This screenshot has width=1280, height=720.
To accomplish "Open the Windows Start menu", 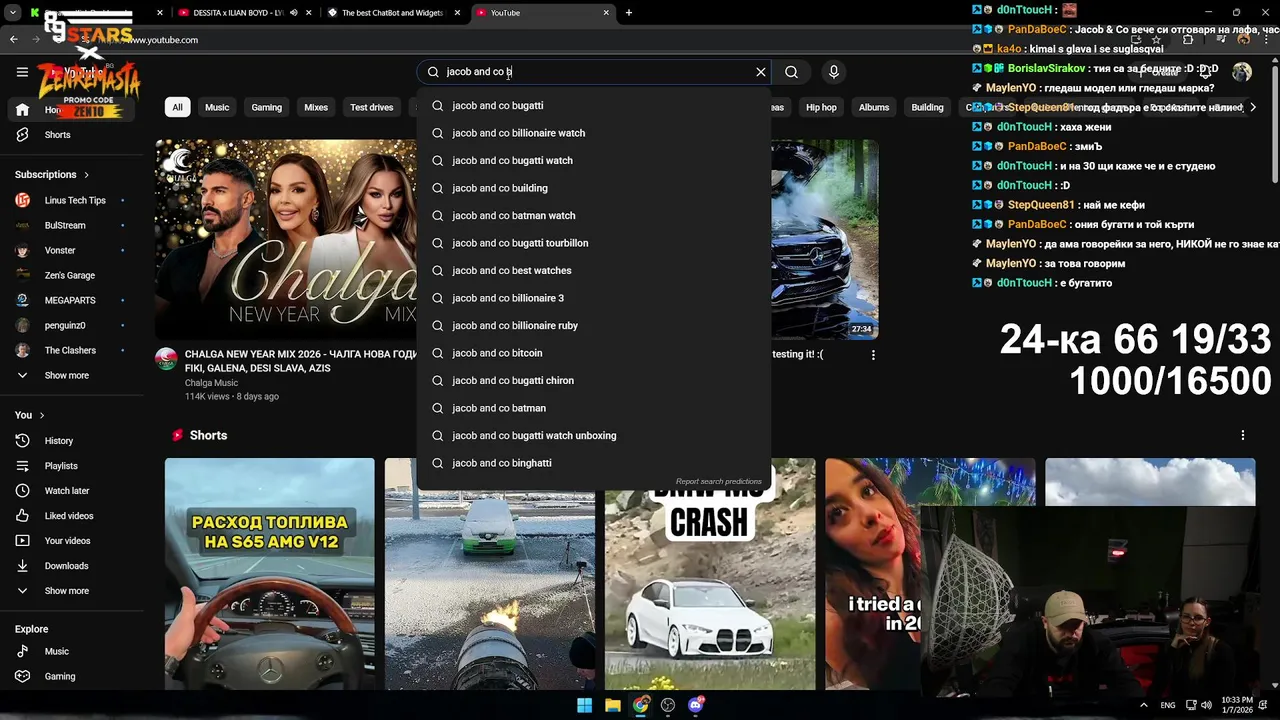I will pyautogui.click(x=584, y=705).
